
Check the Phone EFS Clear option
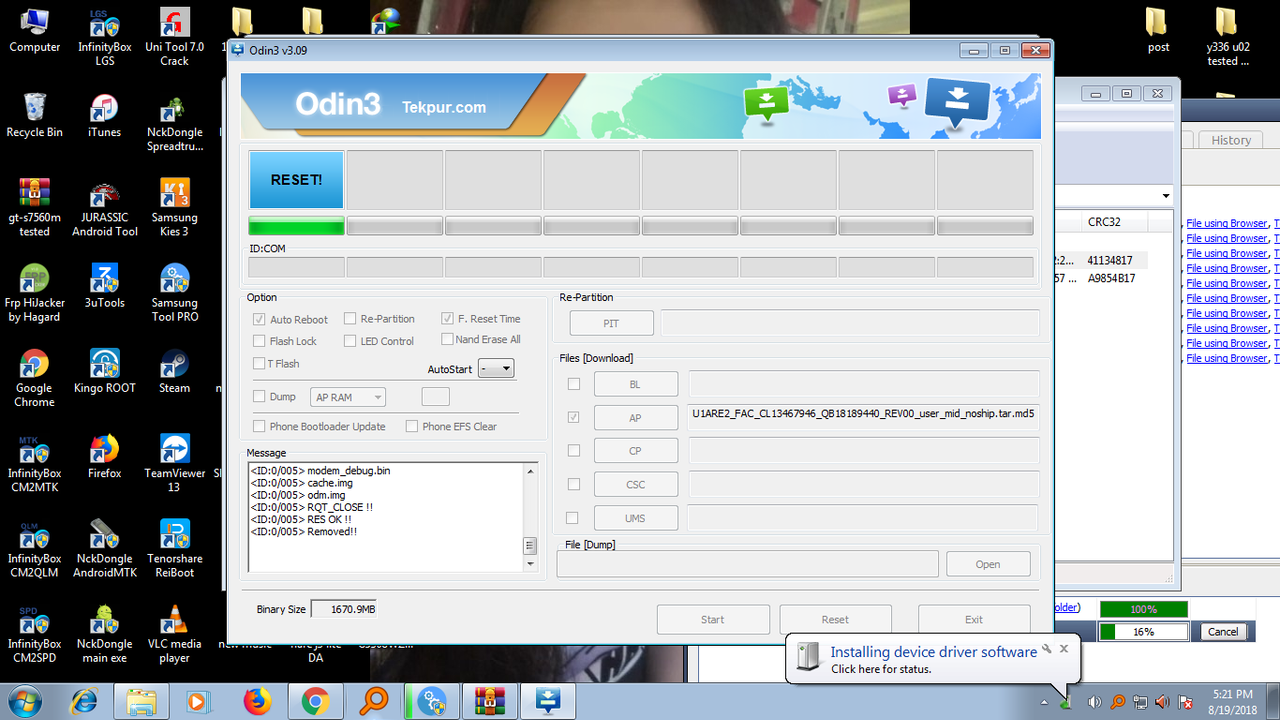point(412,426)
